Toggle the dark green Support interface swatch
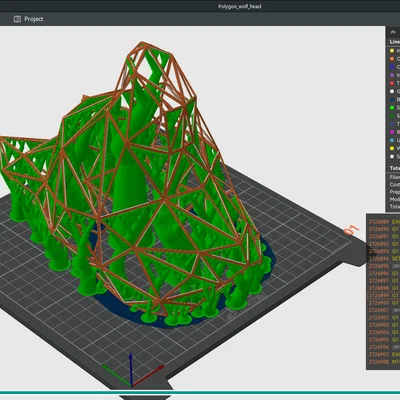This screenshot has width=400, height=400. (x=392, y=116)
